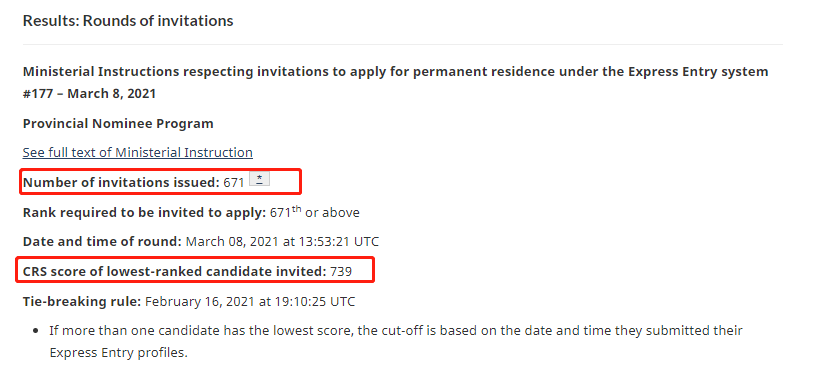826x365 pixels.
Task: Click the CRS score value 739
Action: (x=341, y=272)
